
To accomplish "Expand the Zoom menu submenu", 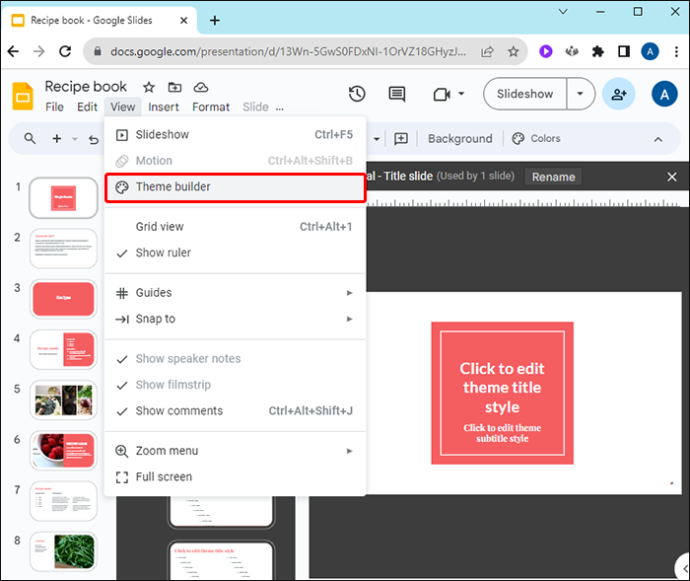I will 235,451.
